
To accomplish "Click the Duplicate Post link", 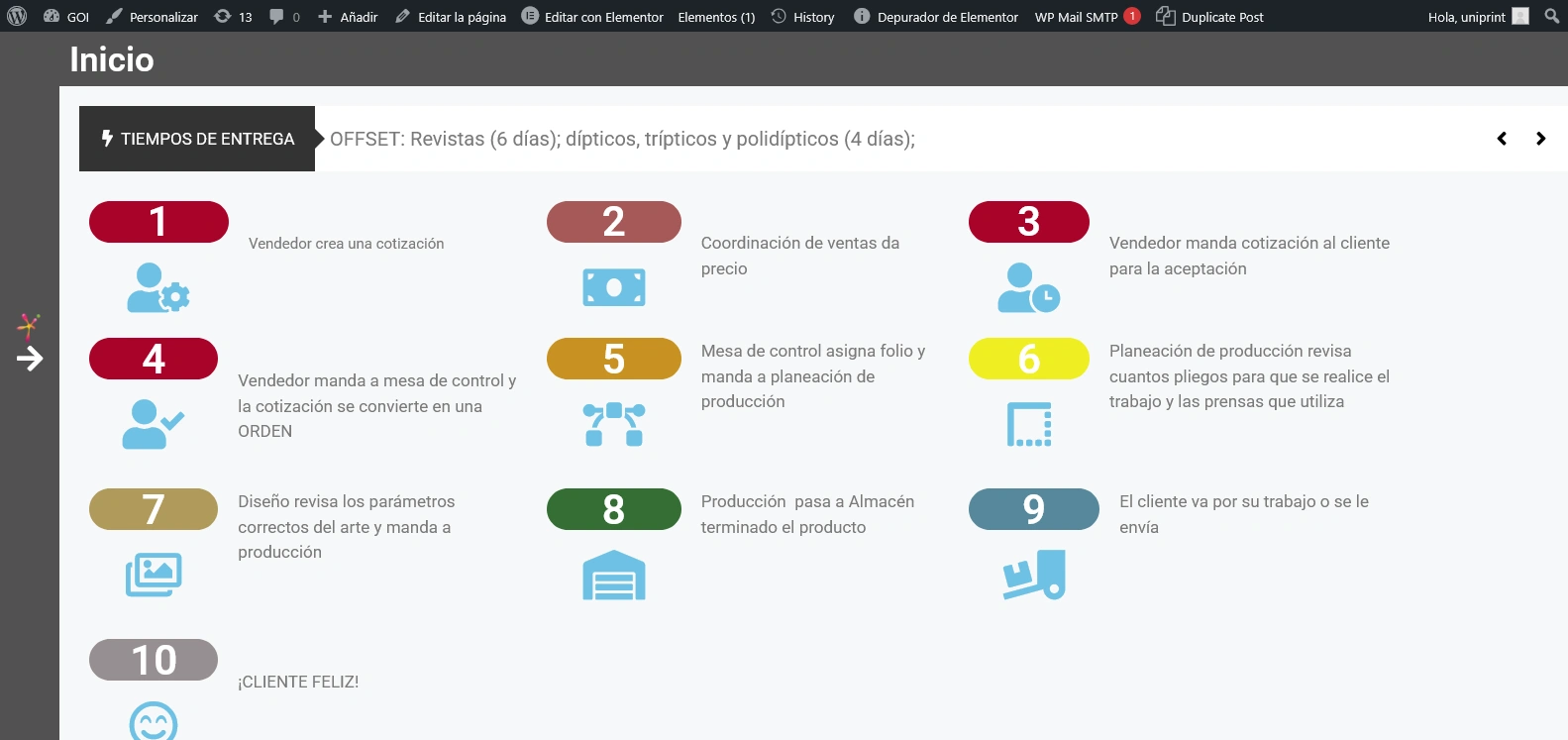I will [x=1210, y=17].
